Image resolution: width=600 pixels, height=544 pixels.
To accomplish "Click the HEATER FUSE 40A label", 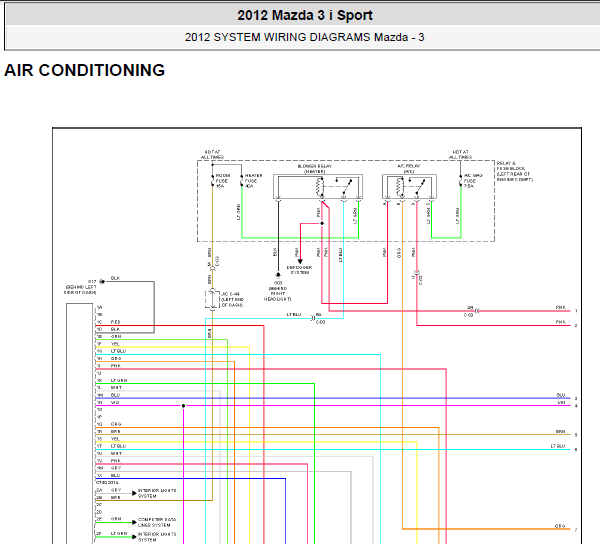I will 253,181.
